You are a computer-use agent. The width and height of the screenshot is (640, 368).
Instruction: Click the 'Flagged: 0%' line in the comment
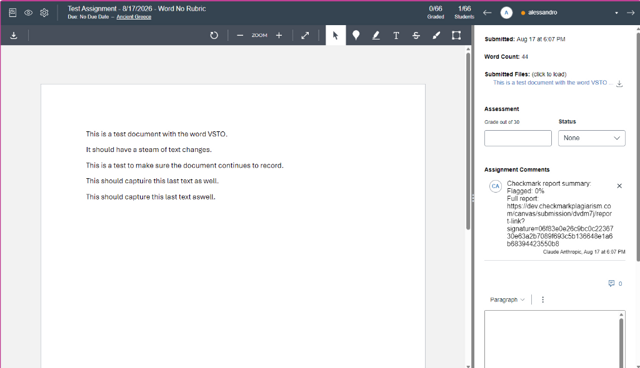[x=525, y=191]
